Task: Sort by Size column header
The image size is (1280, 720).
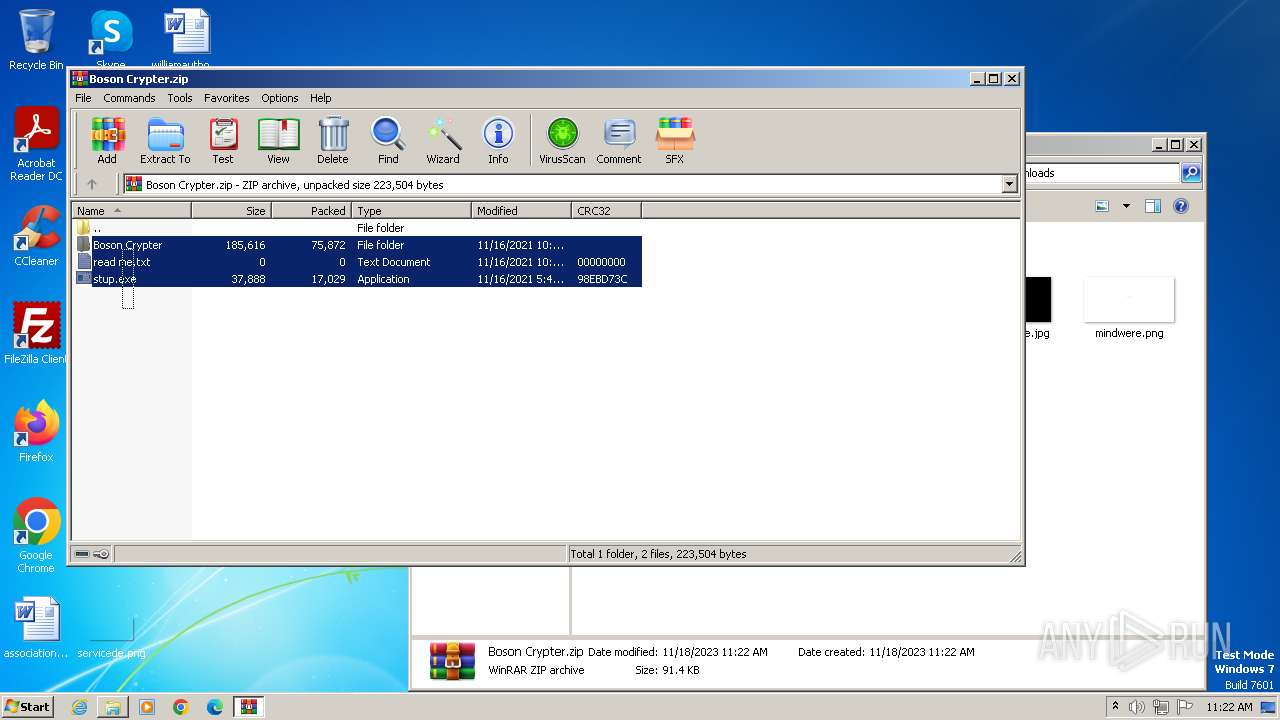Action: click(x=231, y=211)
